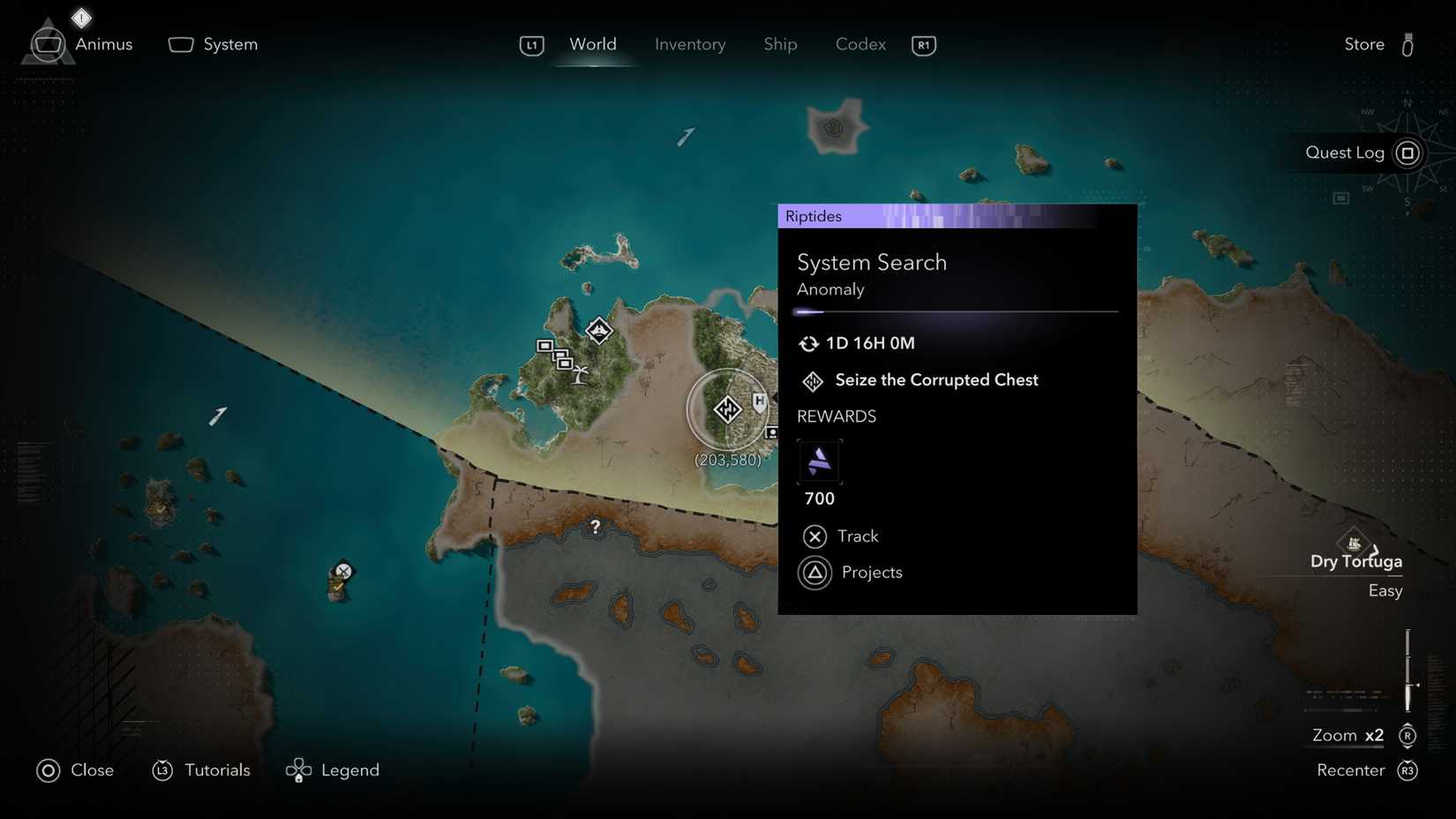Open the System menu
The width and height of the screenshot is (1456, 819).
[214, 44]
